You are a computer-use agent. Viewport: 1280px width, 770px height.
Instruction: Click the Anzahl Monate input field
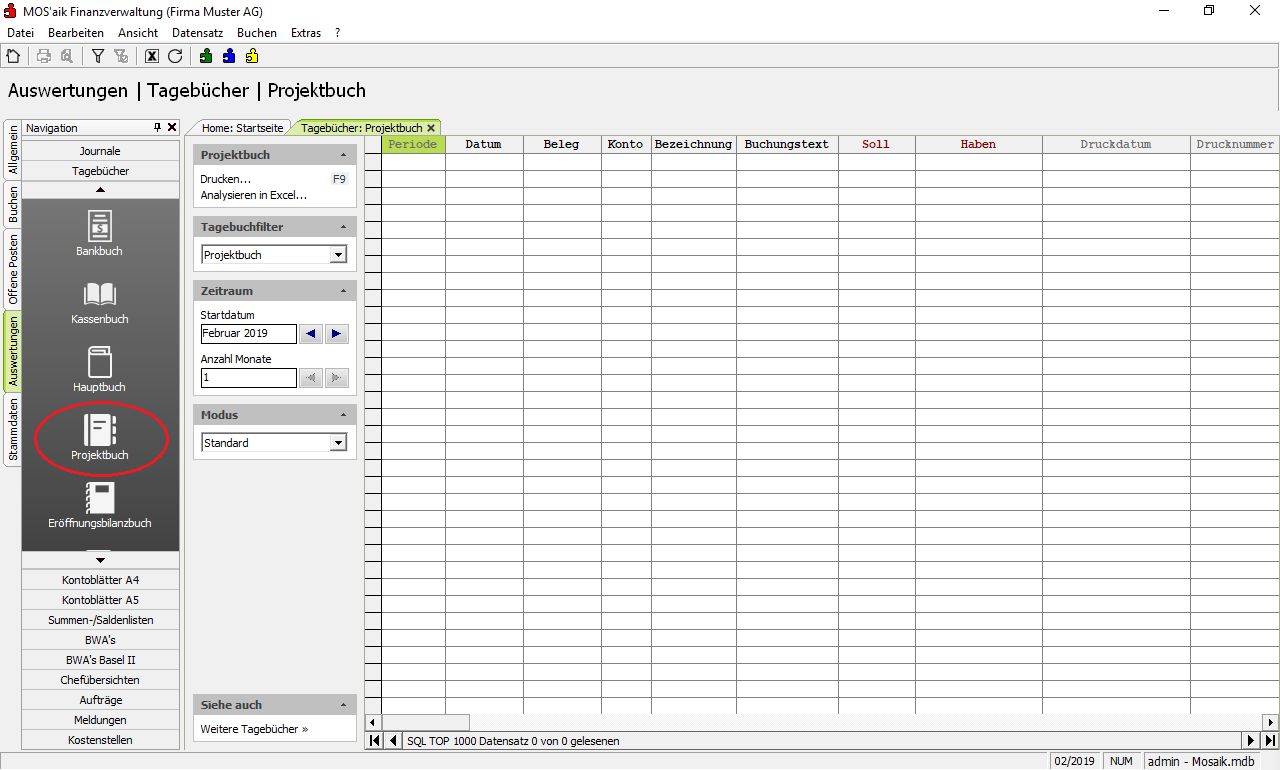pyautogui.click(x=248, y=378)
